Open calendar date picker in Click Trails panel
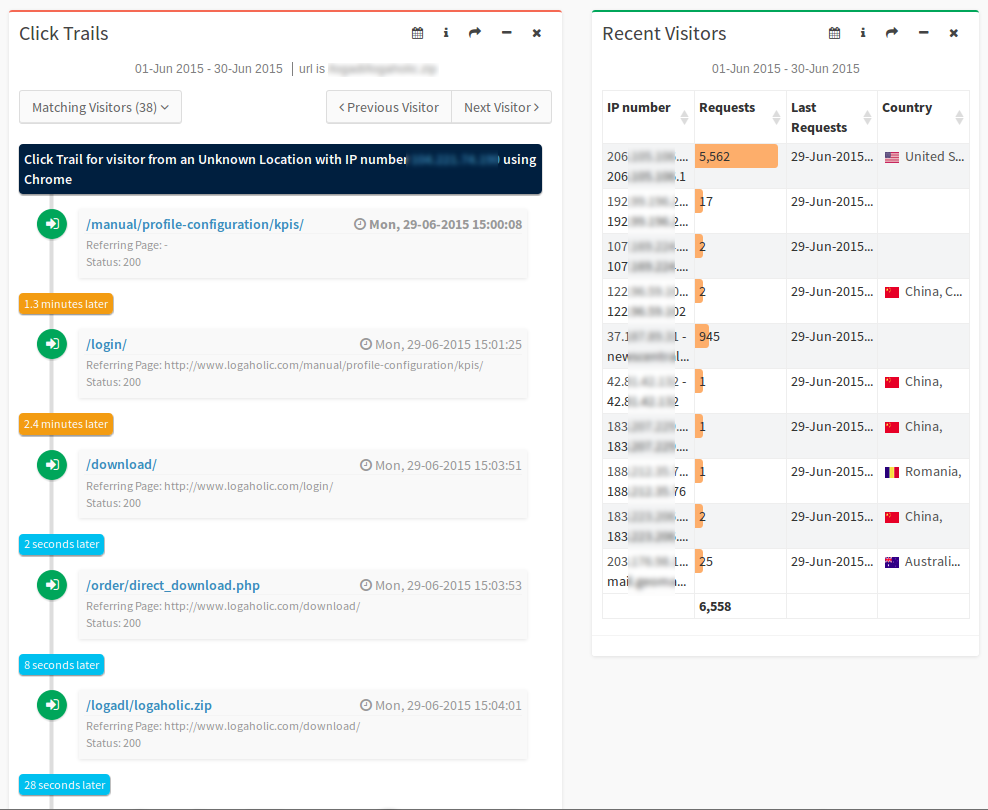Viewport: 988px width, 810px height. click(418, 33)
